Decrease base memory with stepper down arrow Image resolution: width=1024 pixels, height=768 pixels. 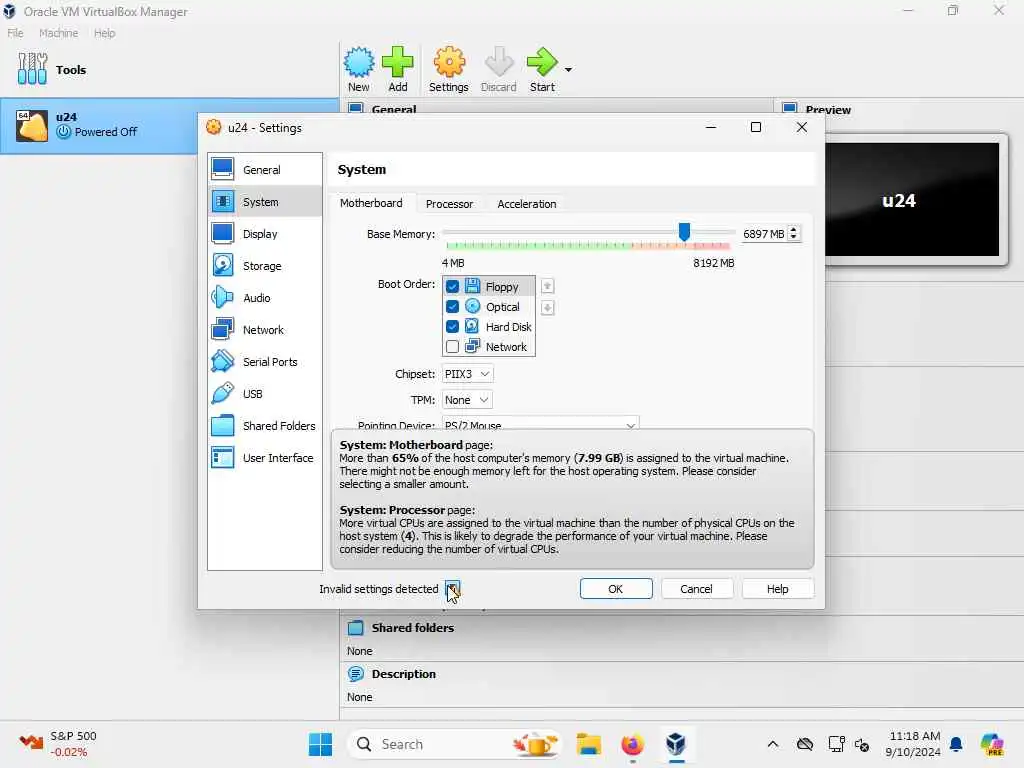pos(793,238)
